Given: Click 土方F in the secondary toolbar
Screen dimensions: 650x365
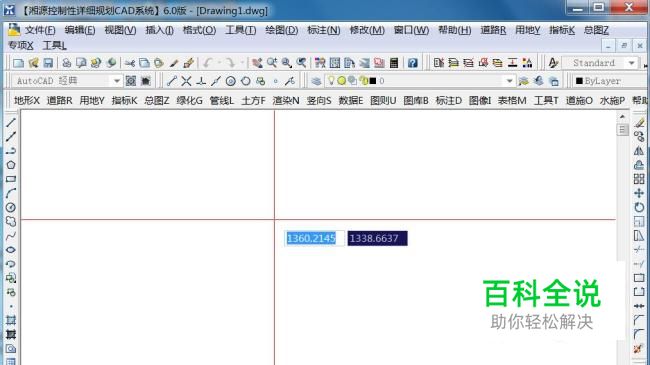Looking at the screenshot, I should tap(253, 100).
